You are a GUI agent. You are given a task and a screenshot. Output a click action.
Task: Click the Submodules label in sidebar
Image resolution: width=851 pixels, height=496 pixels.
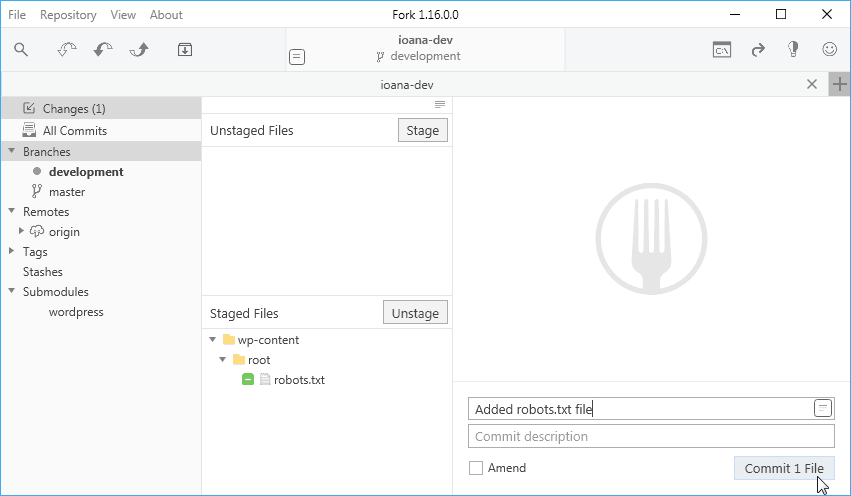pyautogui.click(x=55, y=291)
